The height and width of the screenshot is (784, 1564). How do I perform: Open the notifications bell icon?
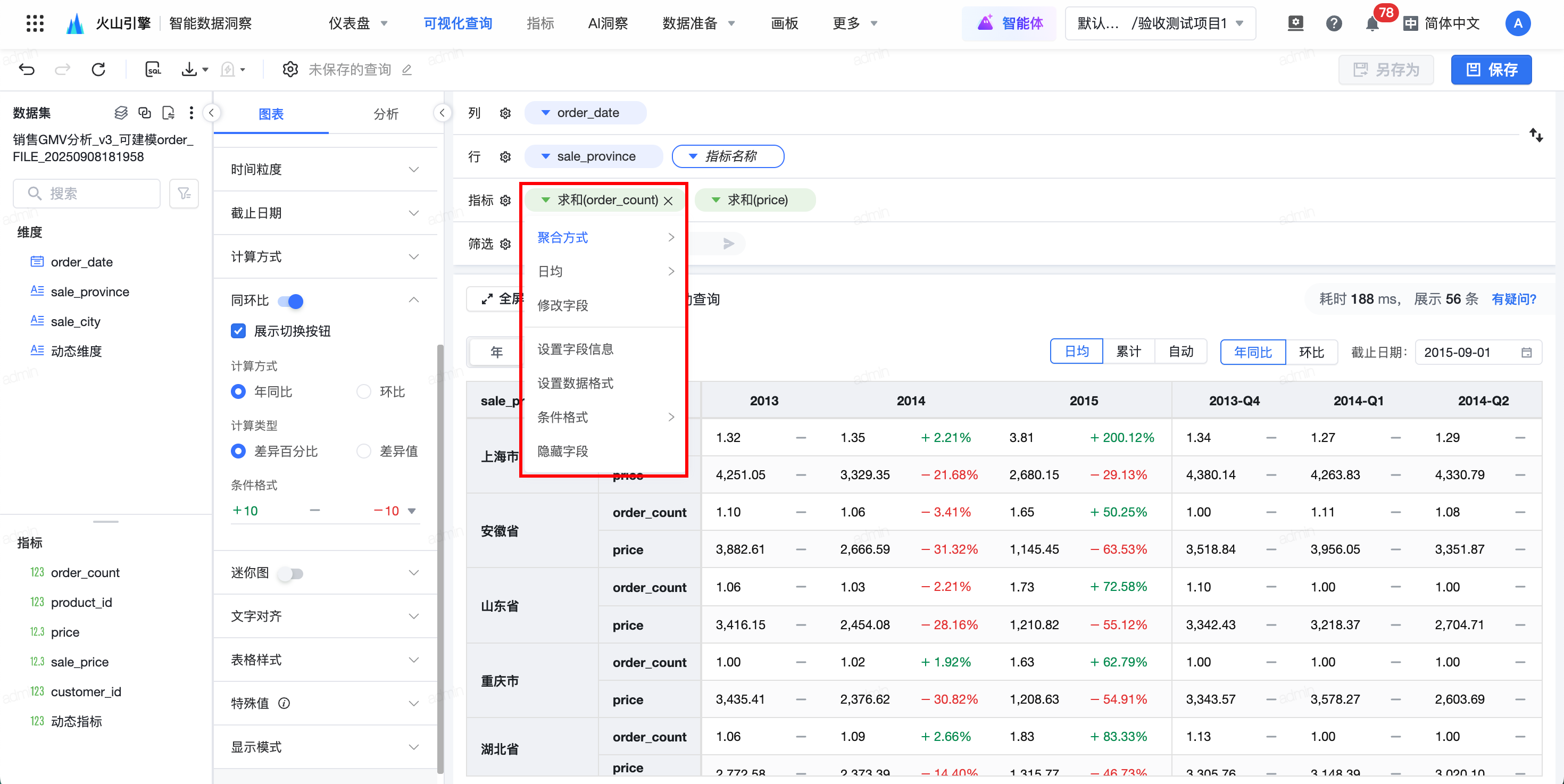coord(1371,24)
